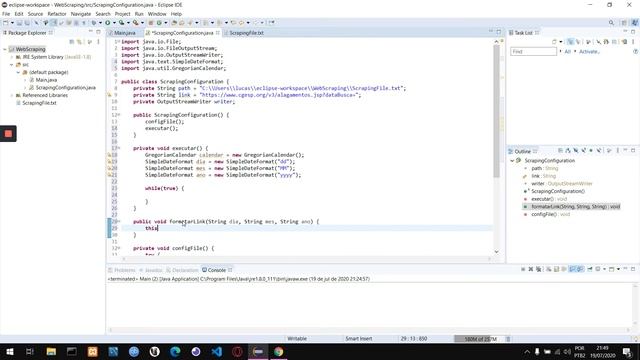Click the Open Perspective icon

(624, 22)
